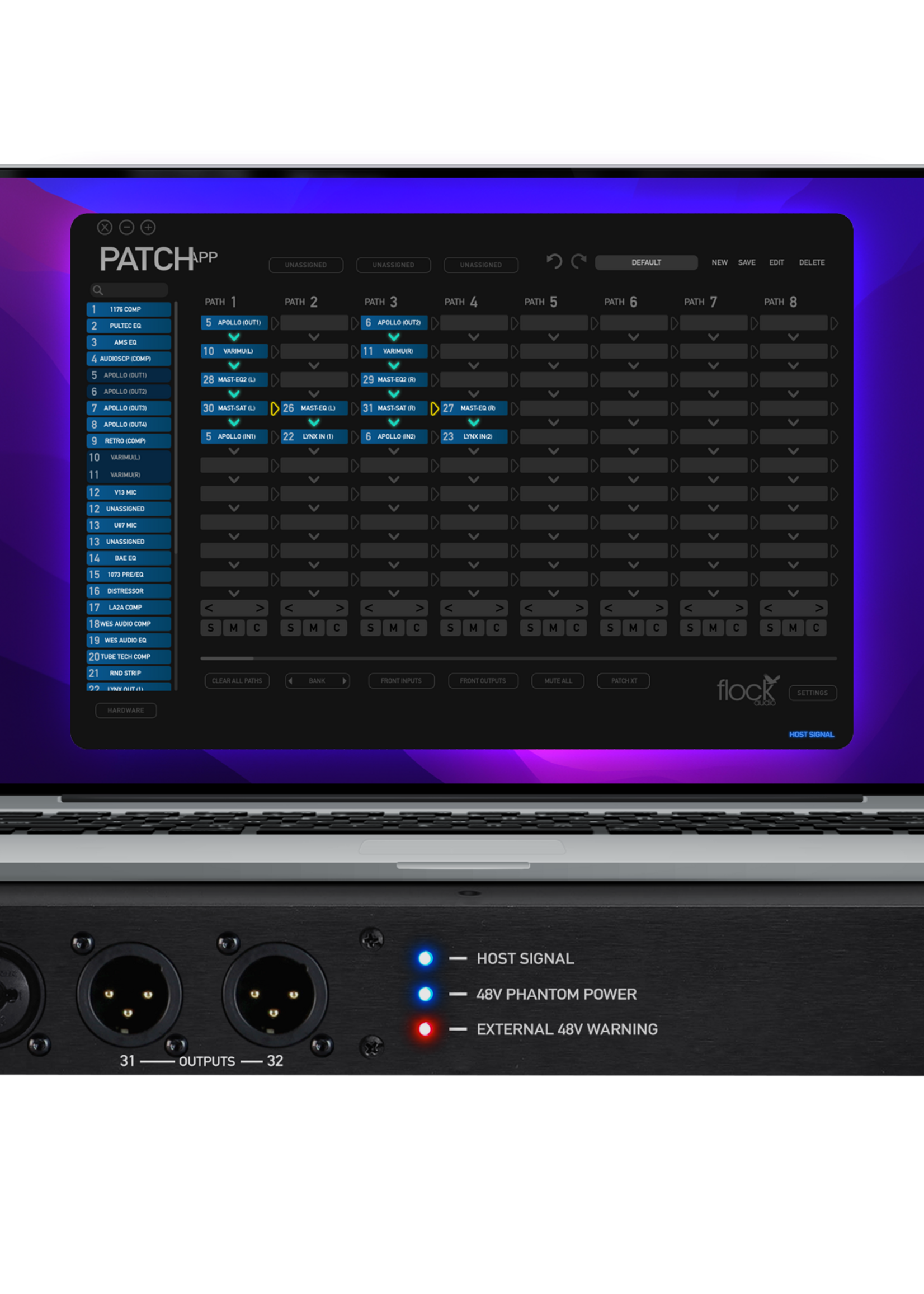Click Path 1 right page arrow
The height and width of the screenshot is (1294, 924).
coord(260,608)
